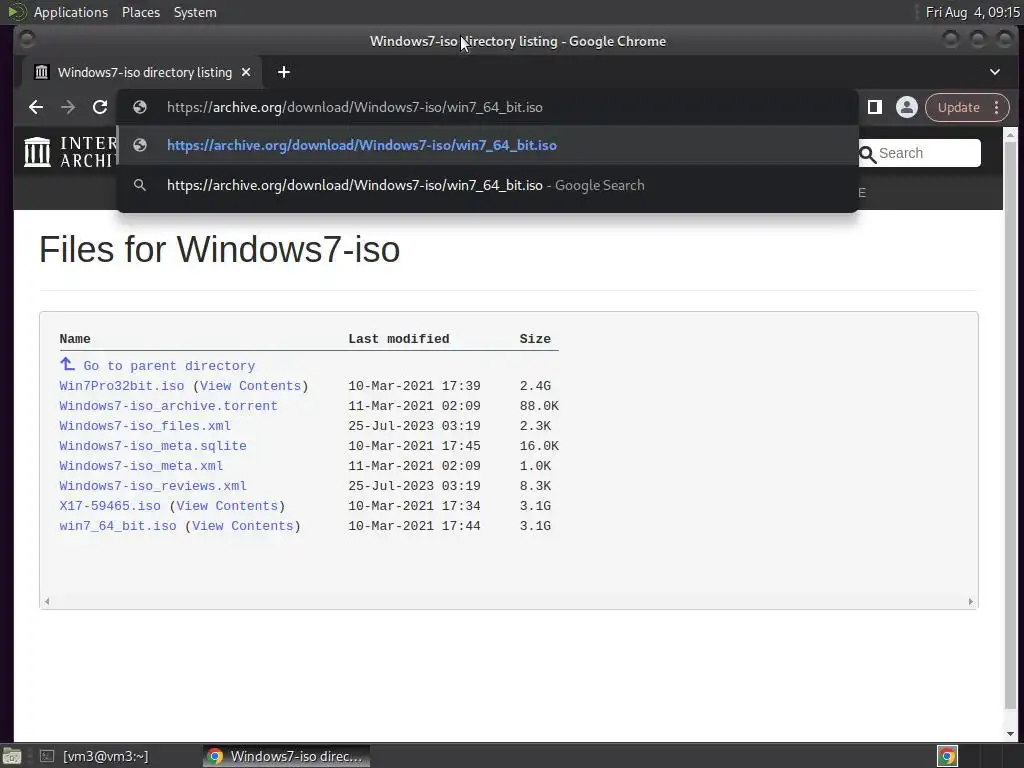Click the browser forward arrow
This screenshot has height=768, width=1024.
68,107
